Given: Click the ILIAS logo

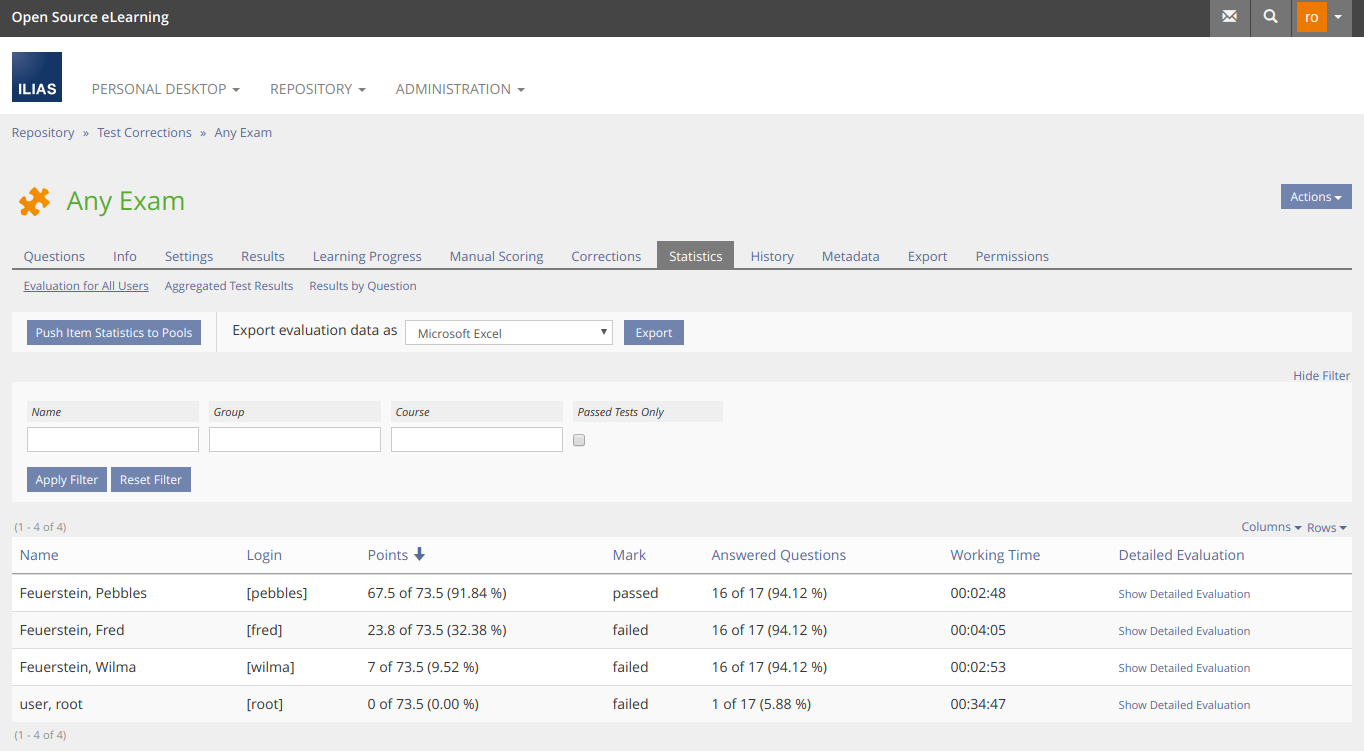Looking at the screenshot, I should click(x=37, y=77).
